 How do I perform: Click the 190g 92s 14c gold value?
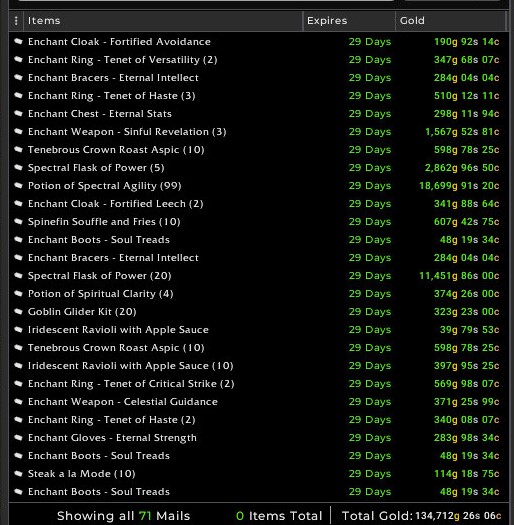click(x=466, y=42)
